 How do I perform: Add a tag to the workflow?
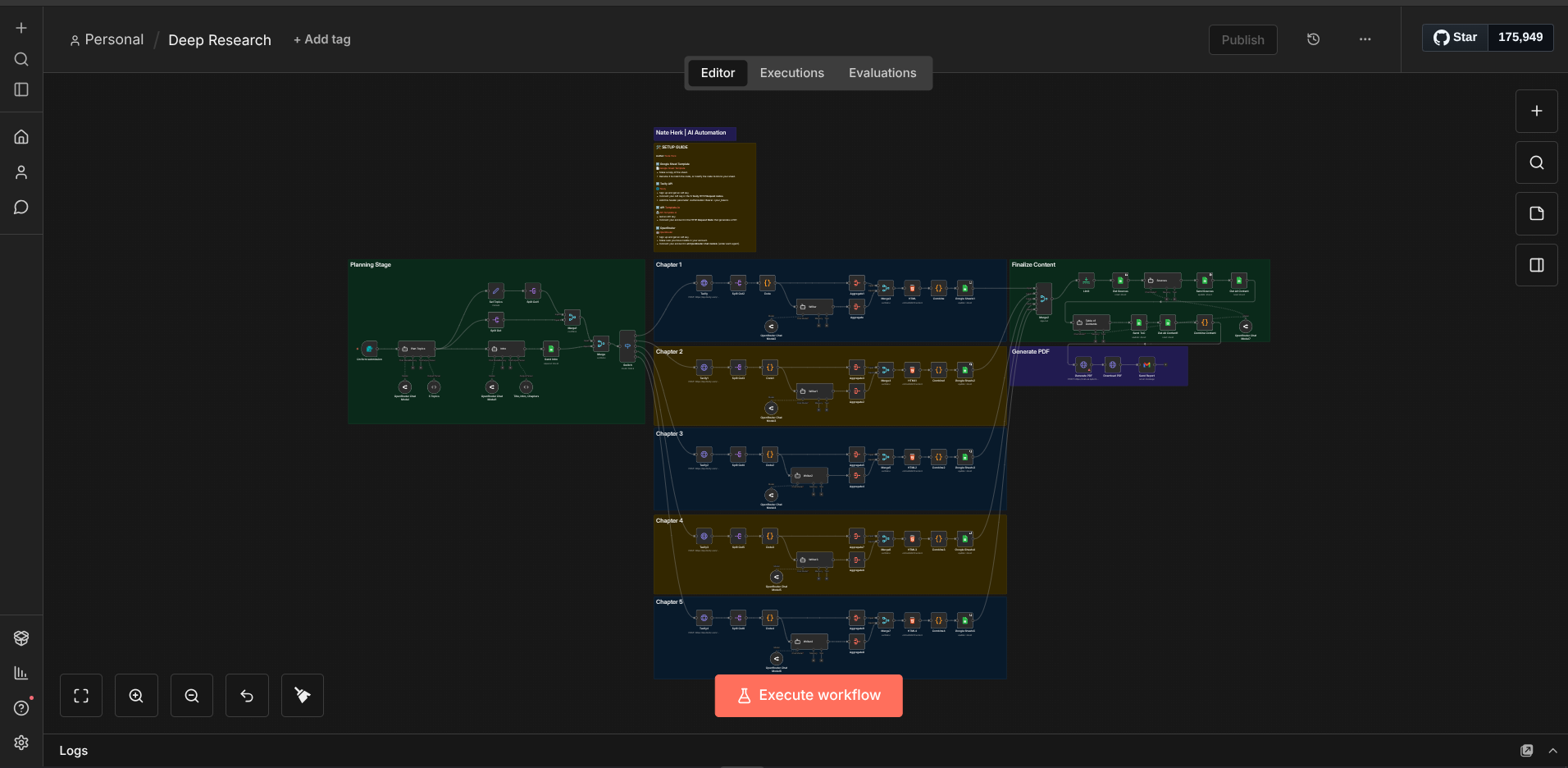tap(321, 39)
